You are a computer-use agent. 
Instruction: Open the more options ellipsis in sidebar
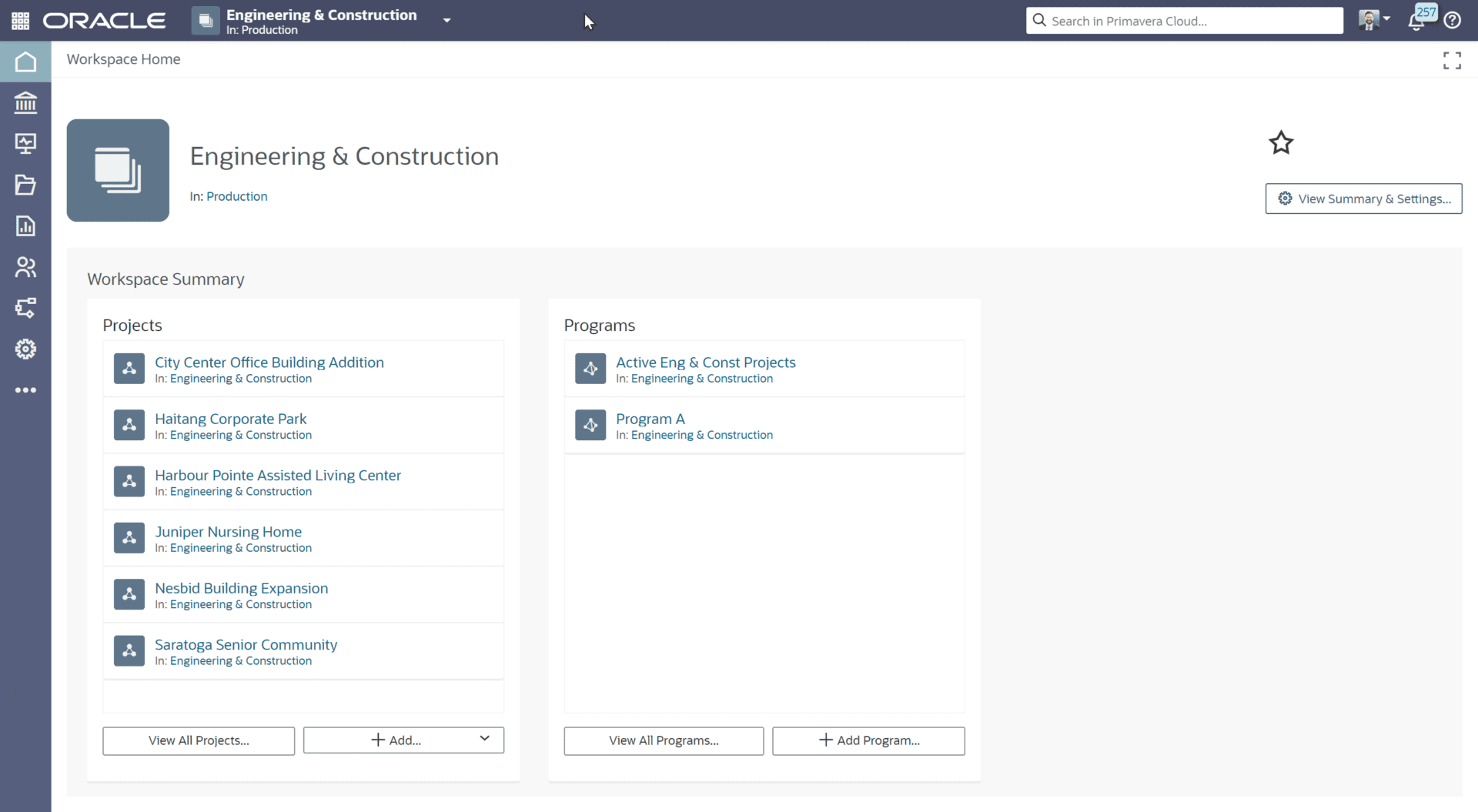click(x=25, y=390)
